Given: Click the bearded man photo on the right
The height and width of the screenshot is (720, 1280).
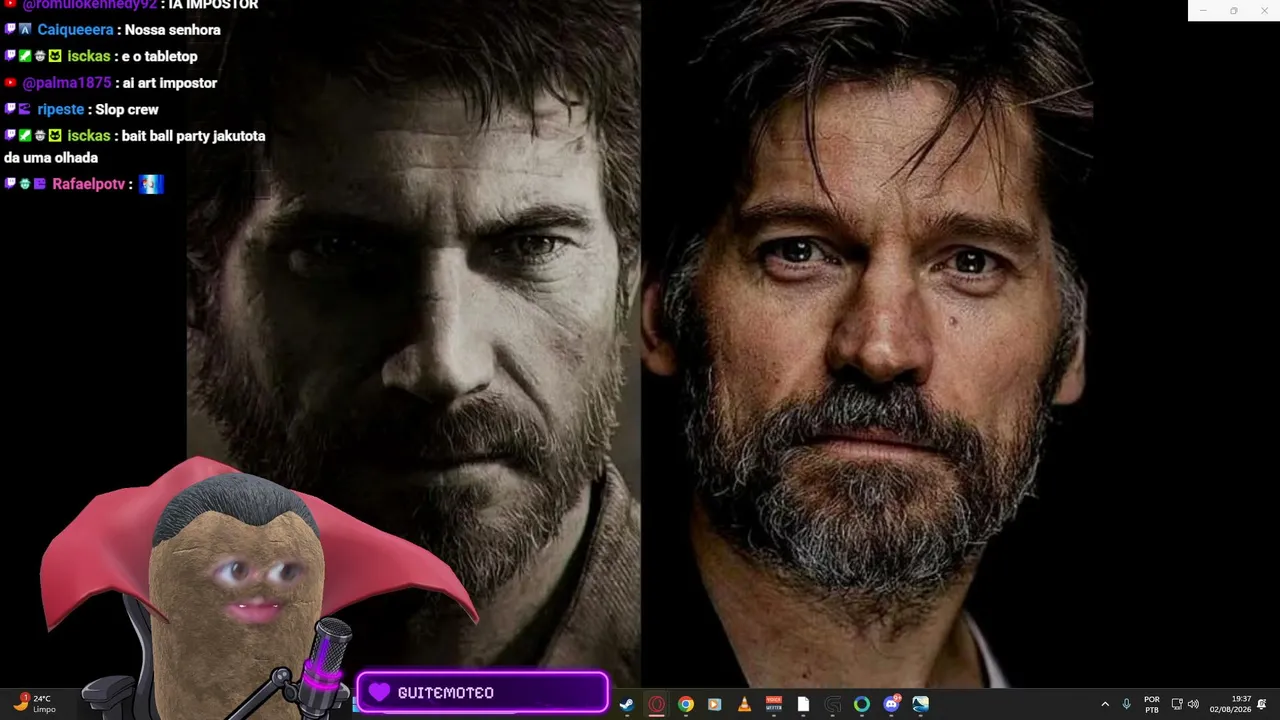Looking at the screenshot, I should coord(866,344).
